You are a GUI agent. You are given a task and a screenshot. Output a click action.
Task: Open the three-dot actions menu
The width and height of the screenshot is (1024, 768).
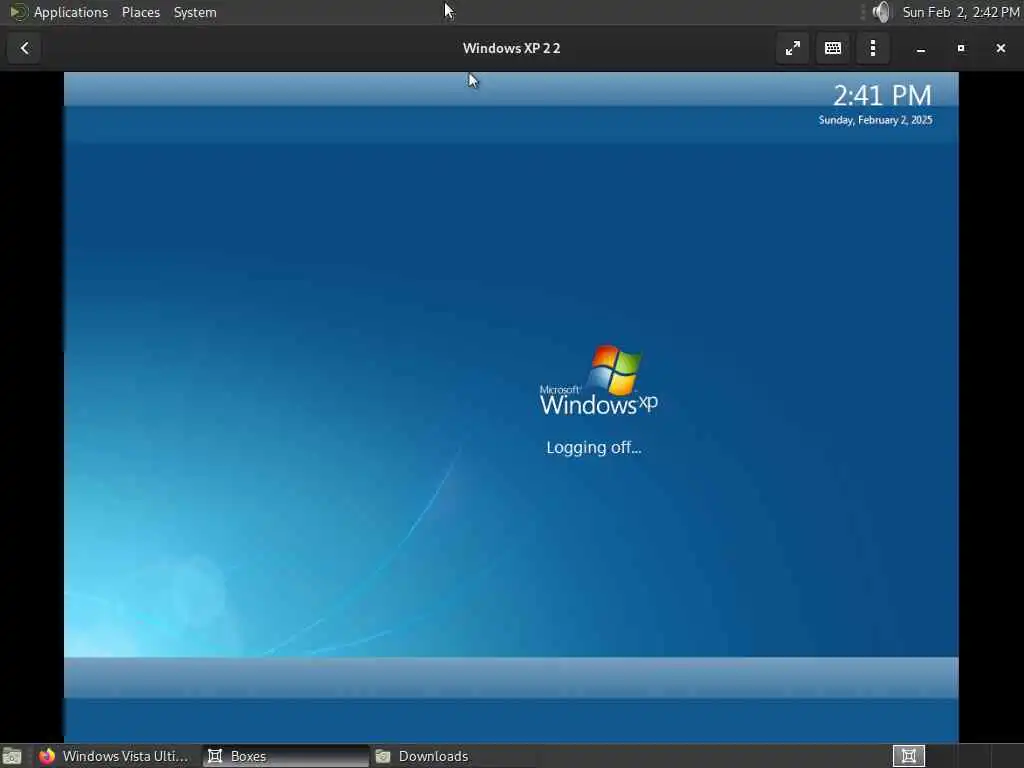coord(872,48)
